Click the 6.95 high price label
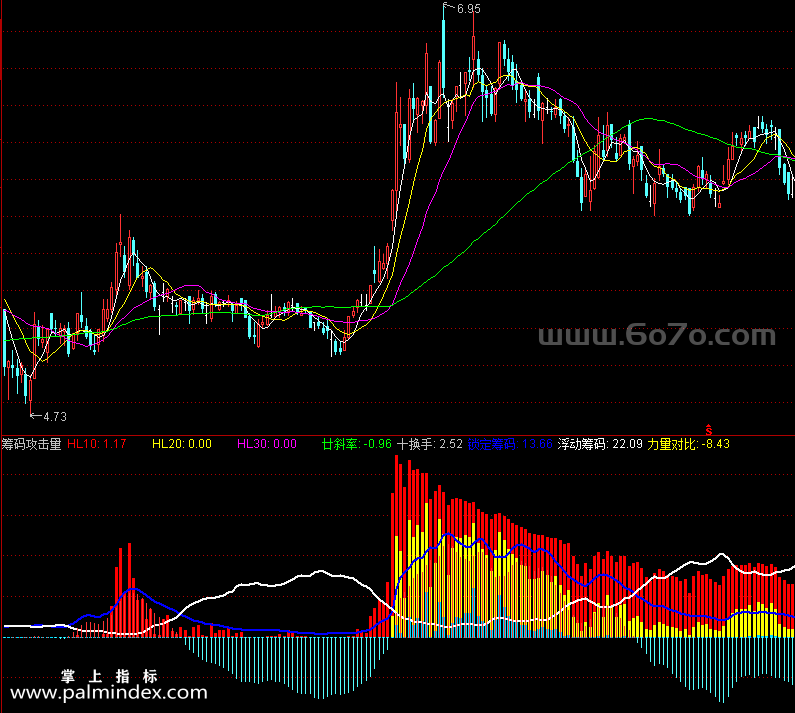The width and height of the screenshot is (795, 713). click(468, 9)
